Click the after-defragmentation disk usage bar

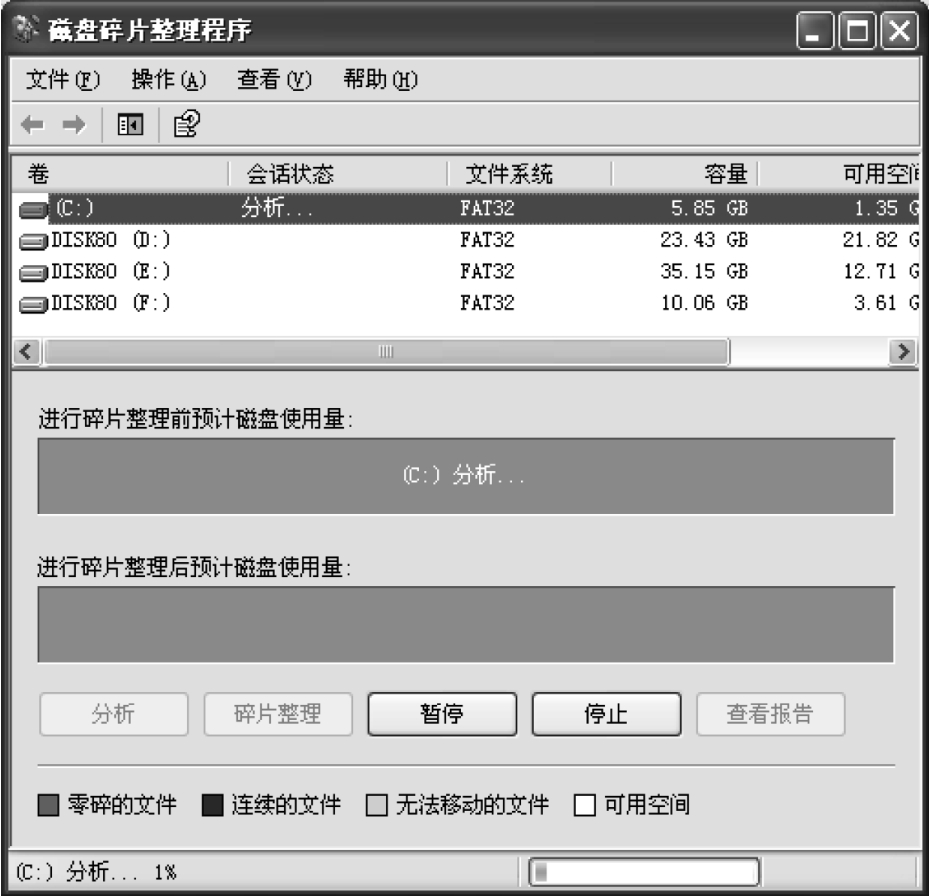466,625
